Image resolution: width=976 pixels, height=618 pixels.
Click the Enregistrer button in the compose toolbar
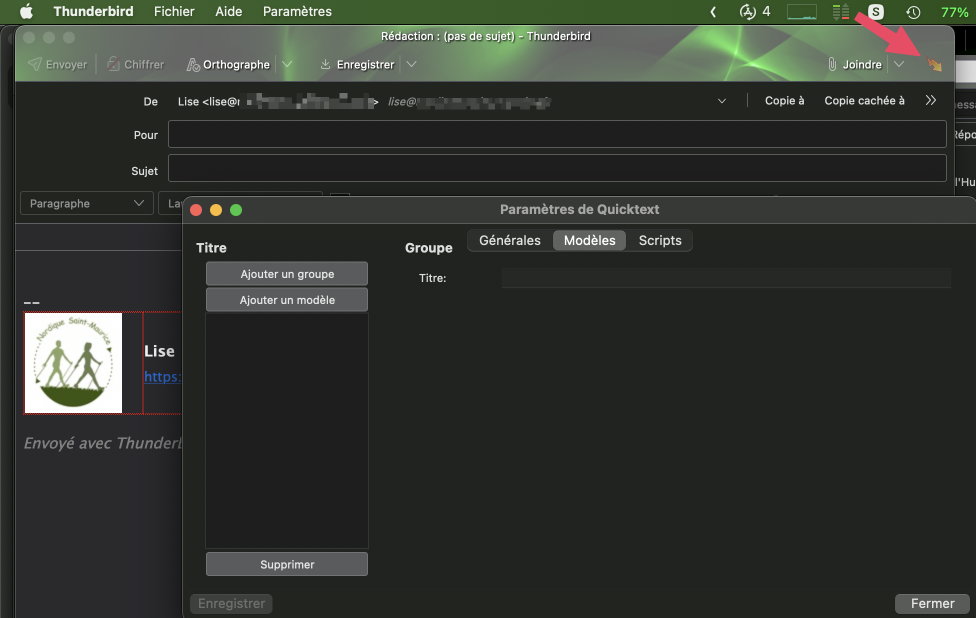pyautogui.click(x=357, y=65)
